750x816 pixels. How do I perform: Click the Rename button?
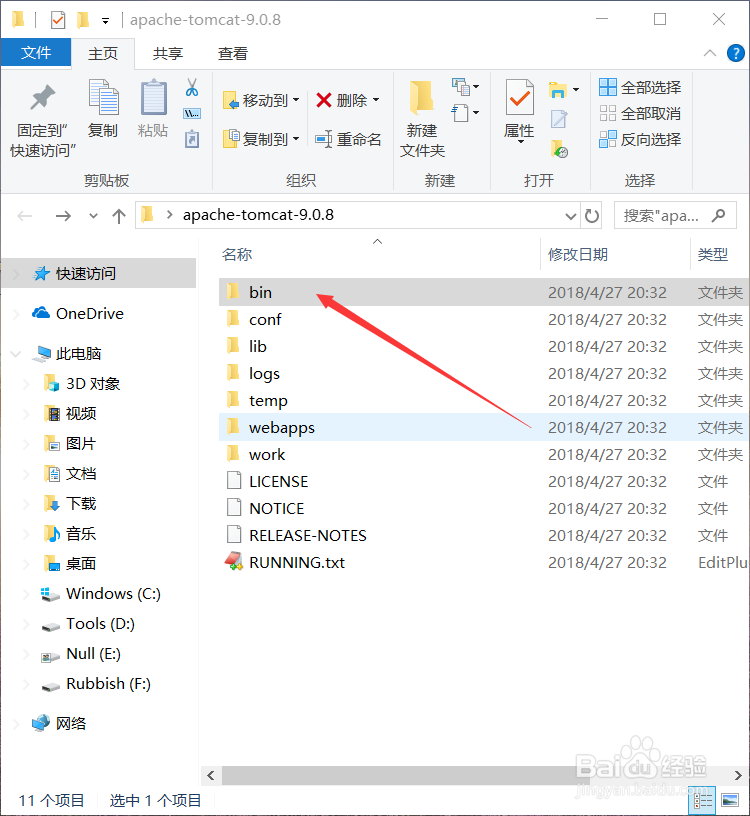pos(348,139)
